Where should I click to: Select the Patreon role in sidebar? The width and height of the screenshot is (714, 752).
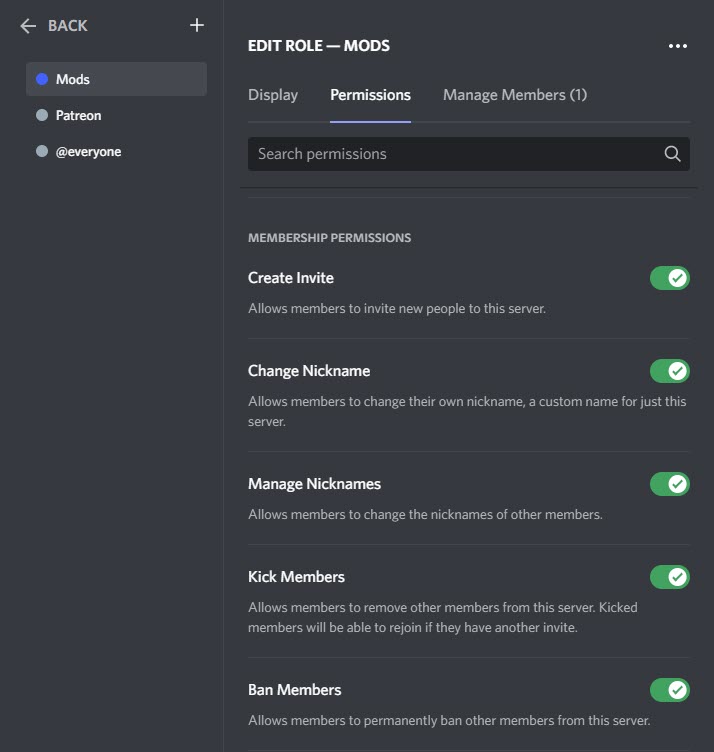point(117,115)
